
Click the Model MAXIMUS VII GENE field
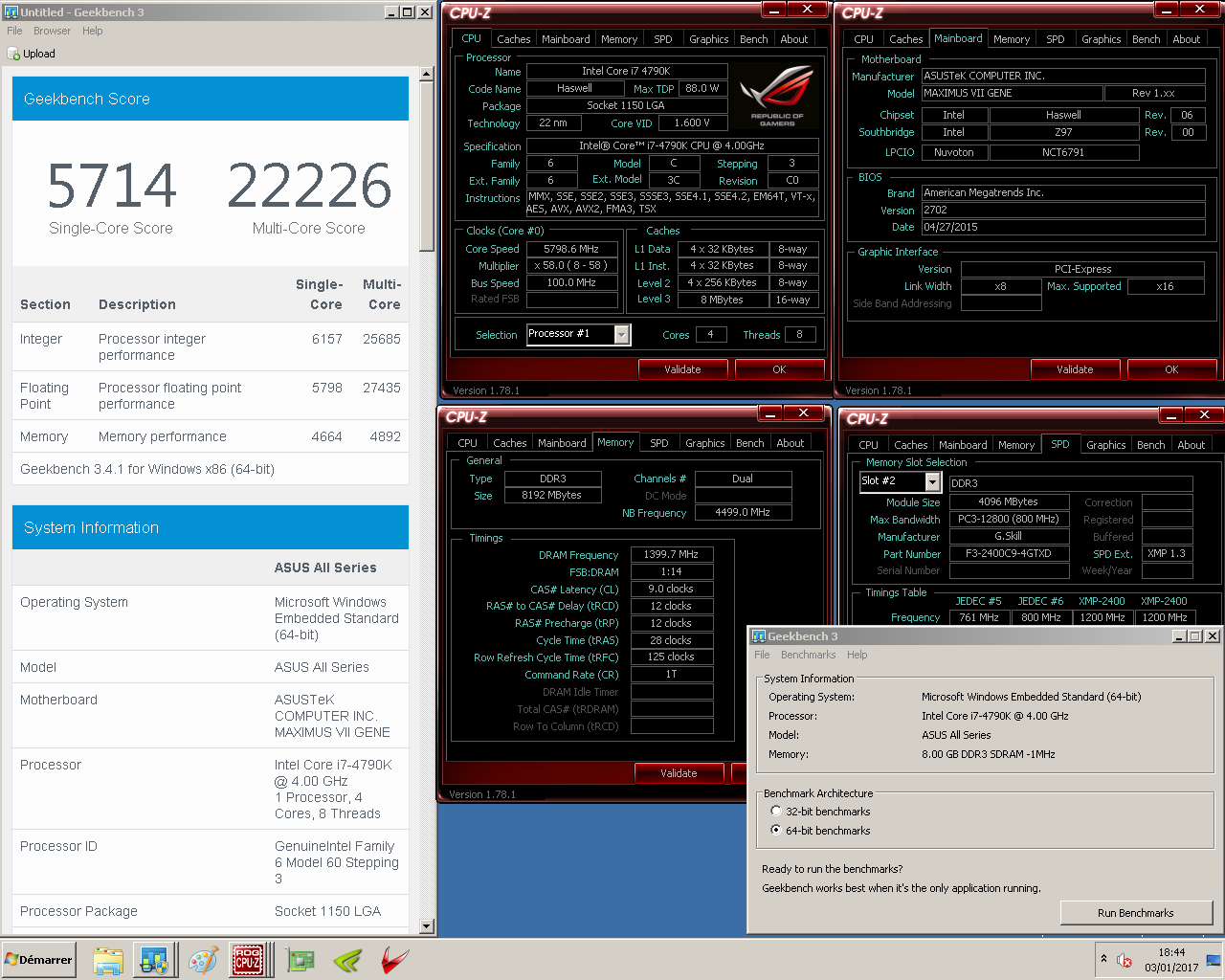(x=1012, y=94)
